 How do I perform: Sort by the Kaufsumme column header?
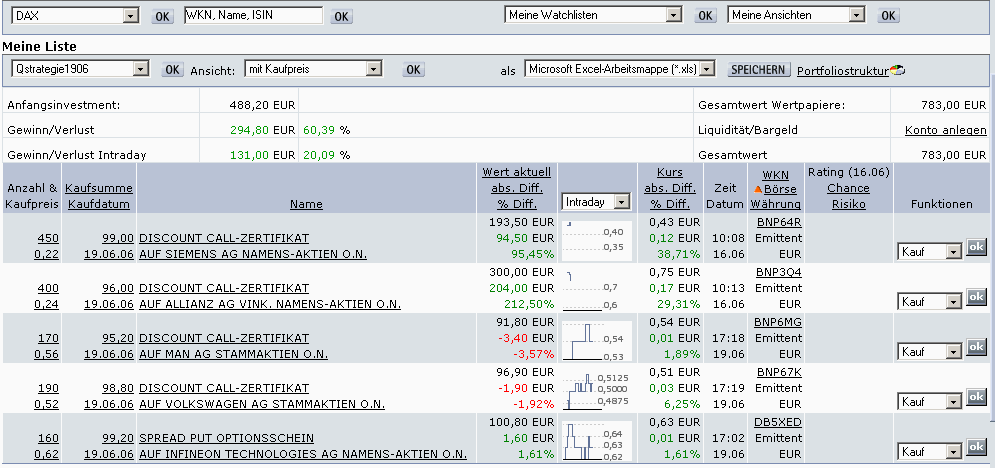click(100, 189)
